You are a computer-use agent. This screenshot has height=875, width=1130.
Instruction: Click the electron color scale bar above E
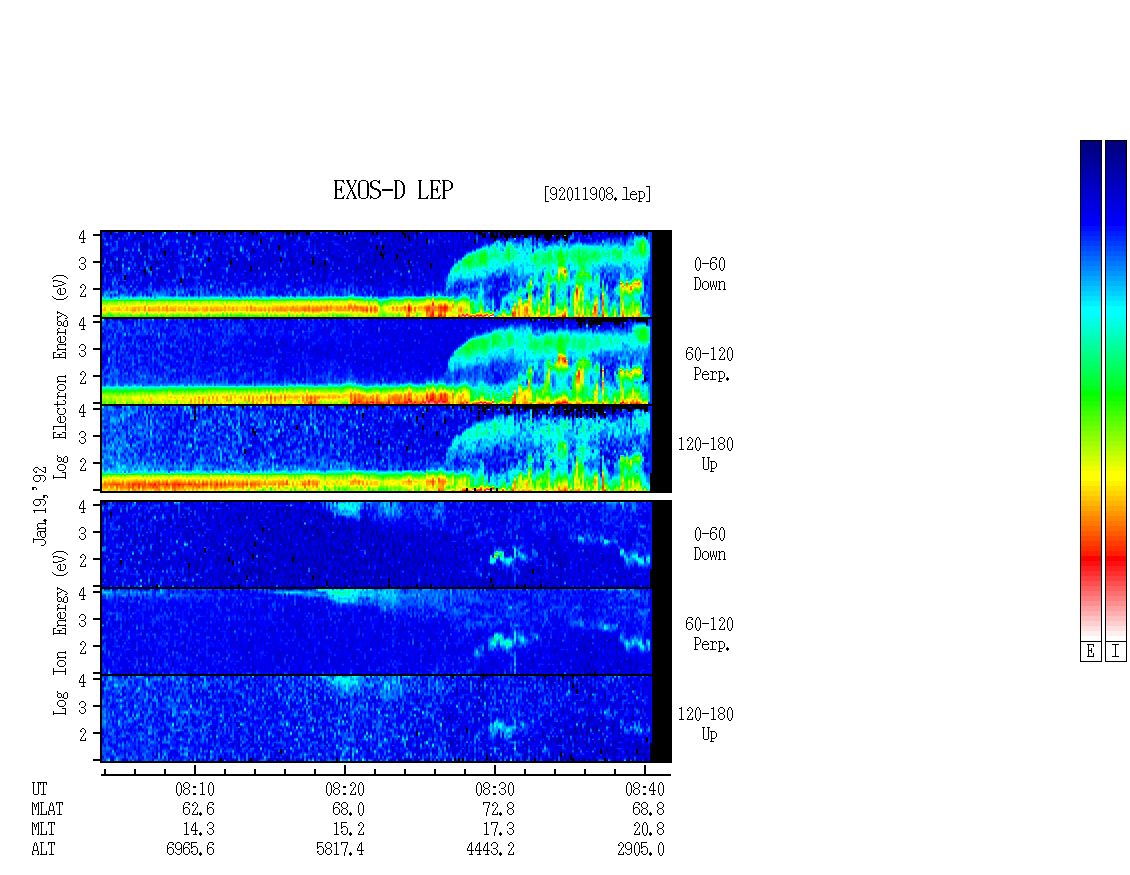(1090, 390)
